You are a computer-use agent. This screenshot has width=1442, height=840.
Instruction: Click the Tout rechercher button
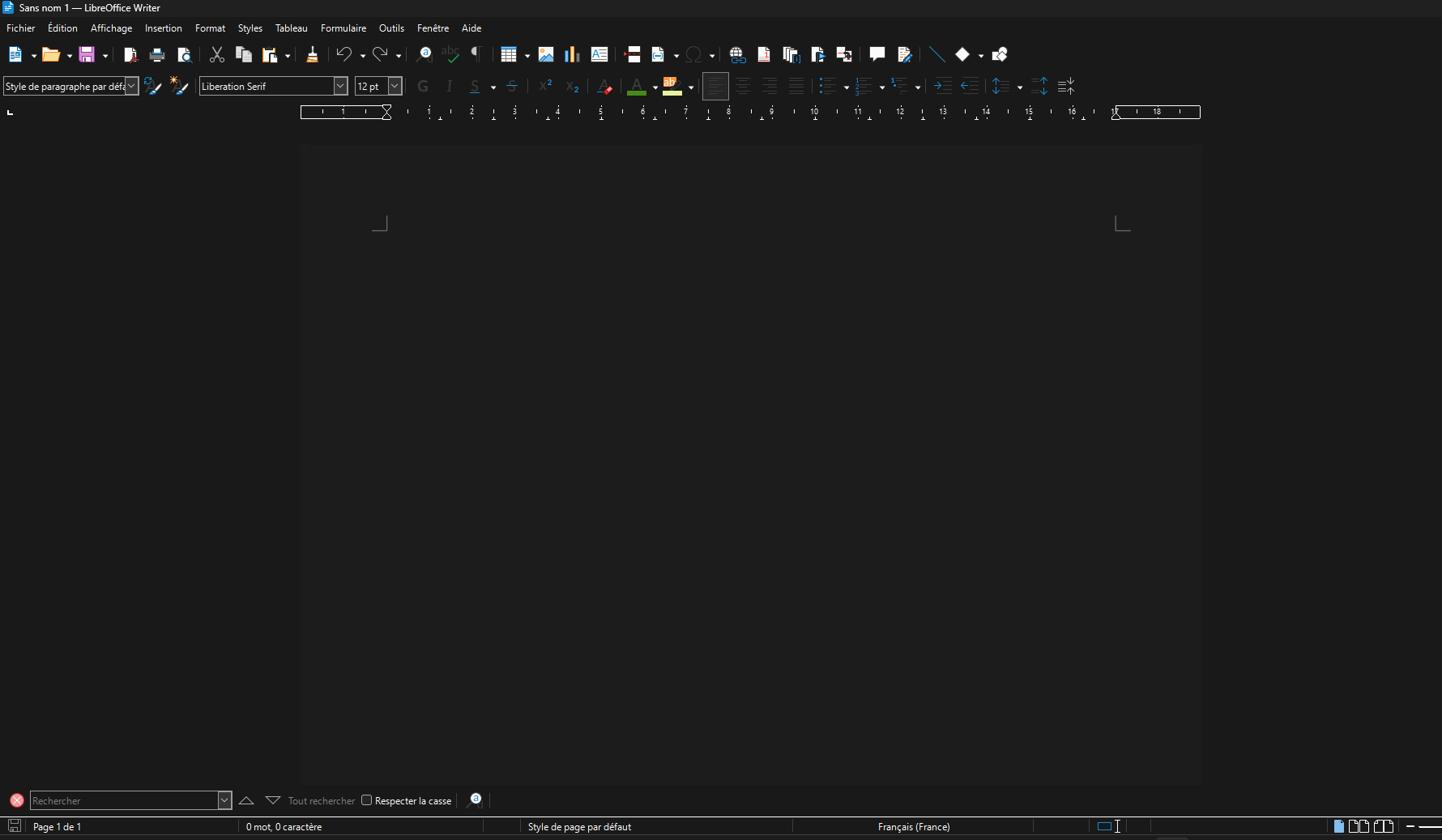pos(322,801)
